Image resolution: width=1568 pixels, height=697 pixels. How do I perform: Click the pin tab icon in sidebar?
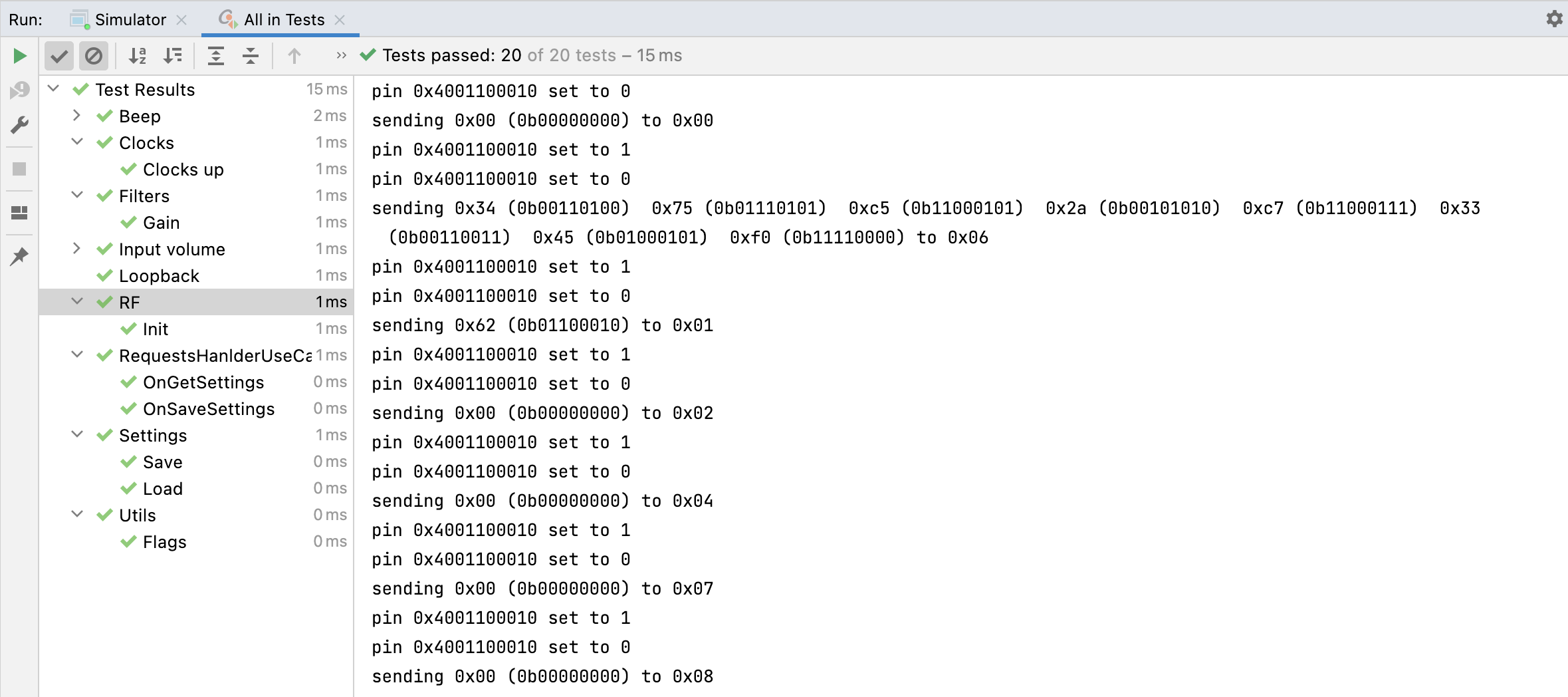click(x=20, y=256)
